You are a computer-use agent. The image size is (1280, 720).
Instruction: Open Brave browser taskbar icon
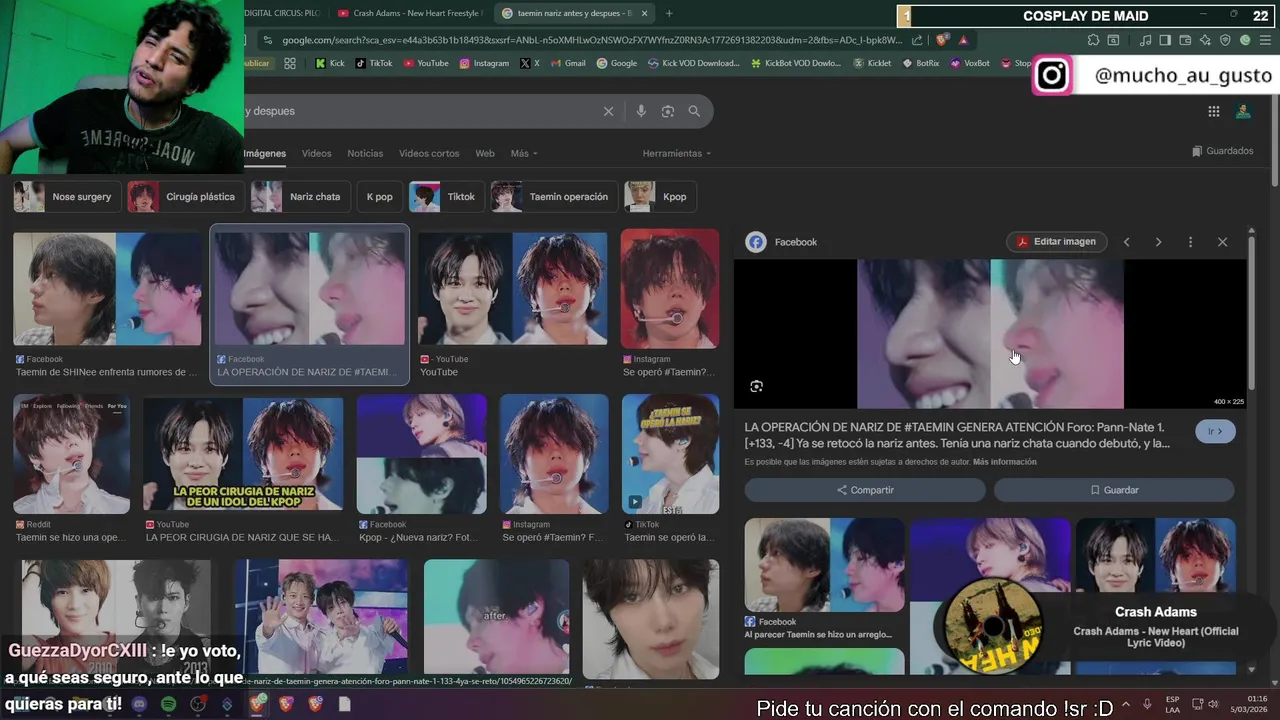[258, 704]
